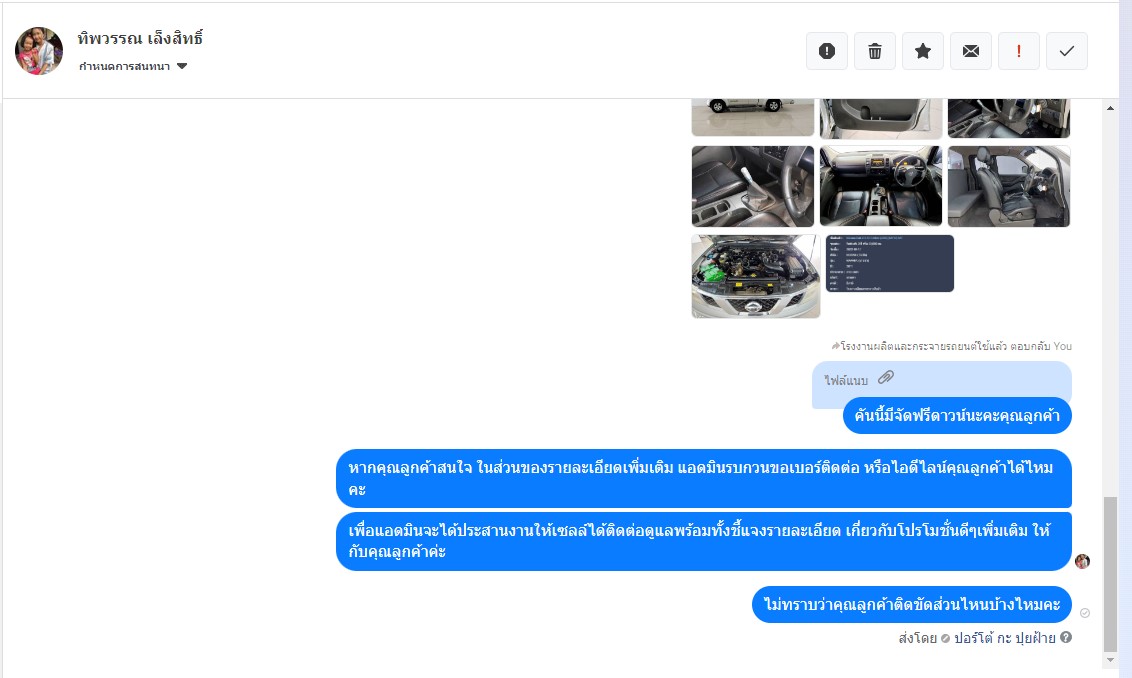Open the customer profile picture in the header
1132x678 pixels.
point(39,51)
